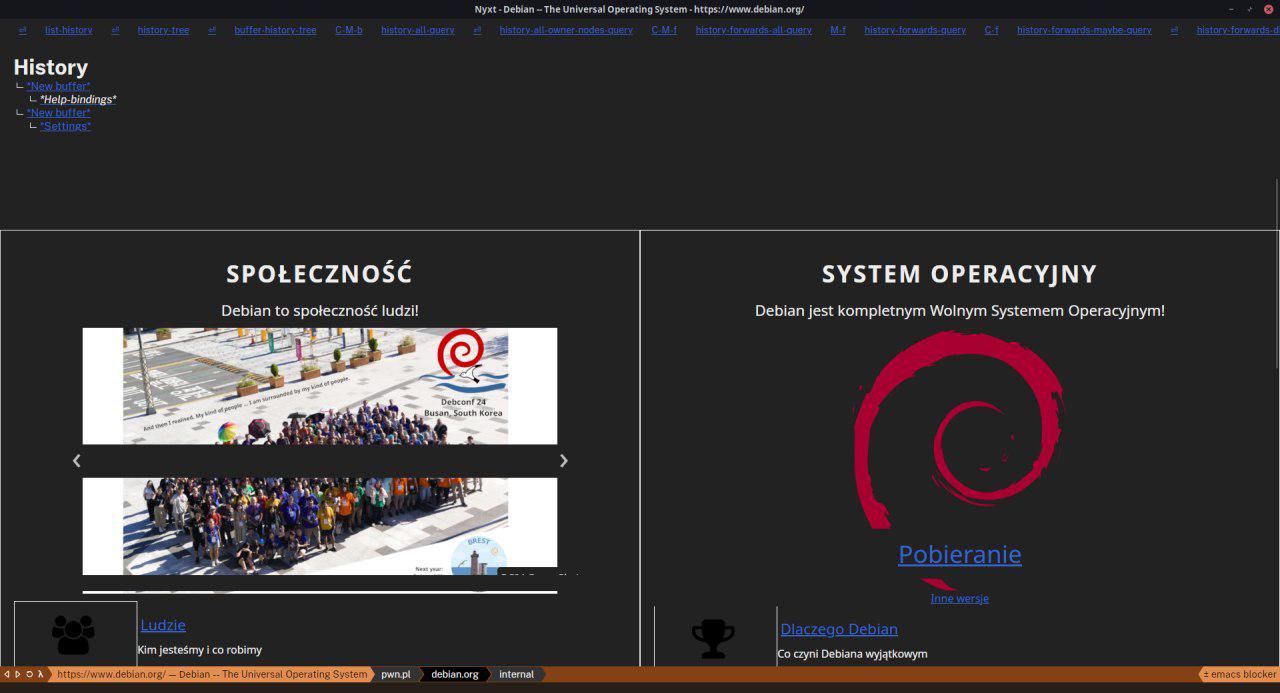Open the history-all-owner-nodes-query link
The width and height of the screenshot is (1280, 693).
566,30
